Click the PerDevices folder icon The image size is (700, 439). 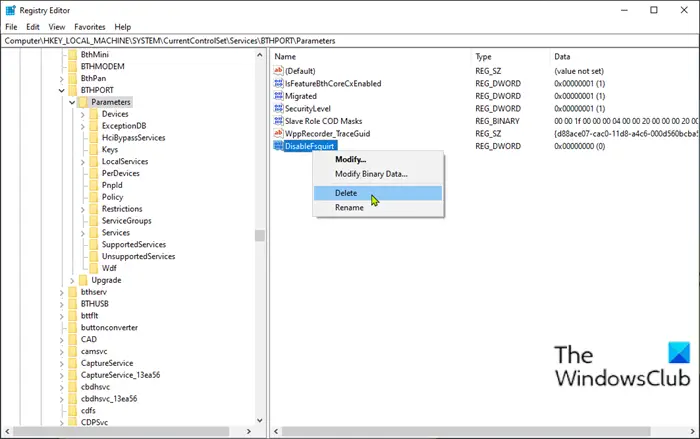coord(94,173)
